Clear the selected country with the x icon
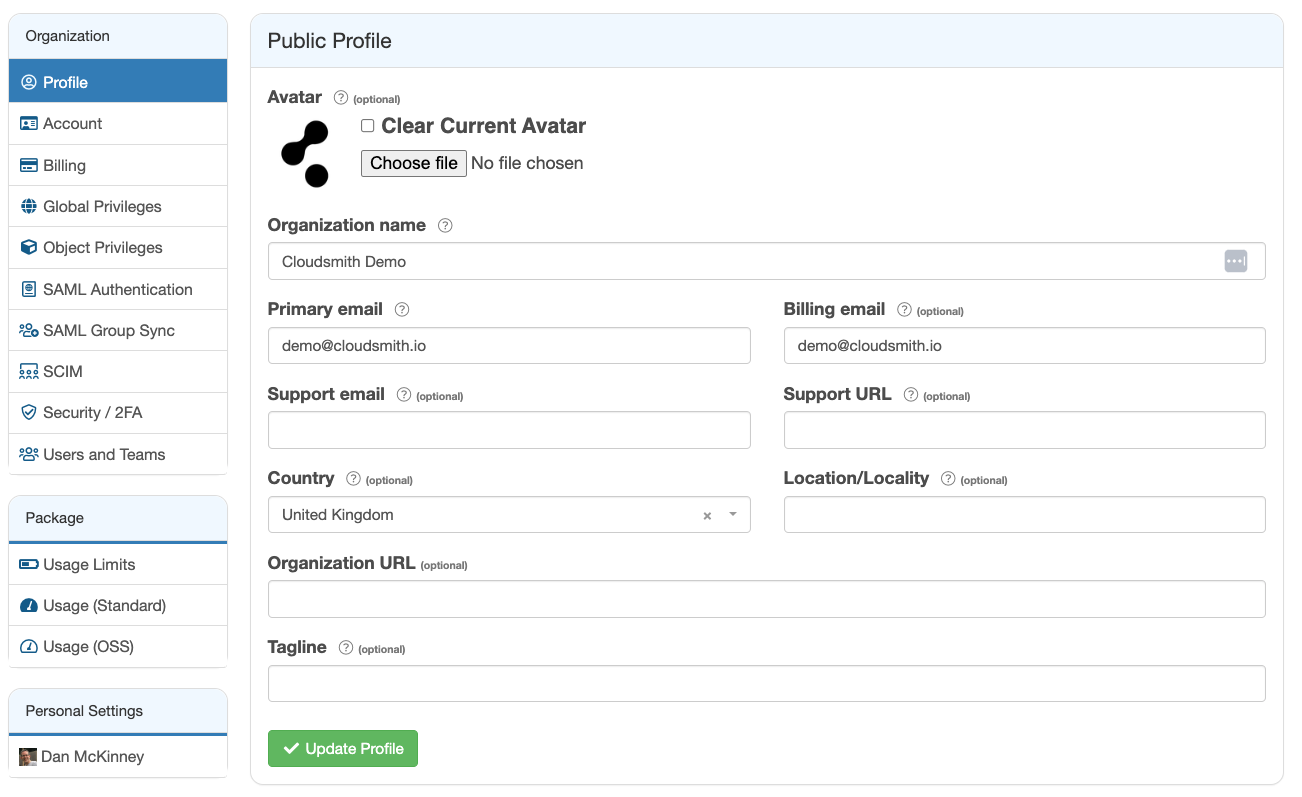This screenshot has height=797, width=1302. tap(707, 516)
